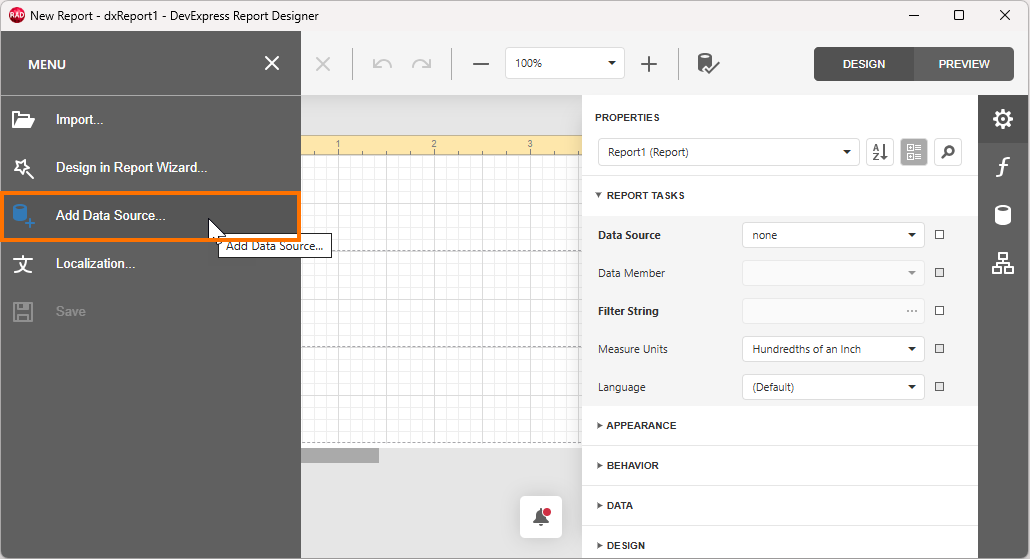Expand the BEHAVIOR section

(x=627, y=466)
